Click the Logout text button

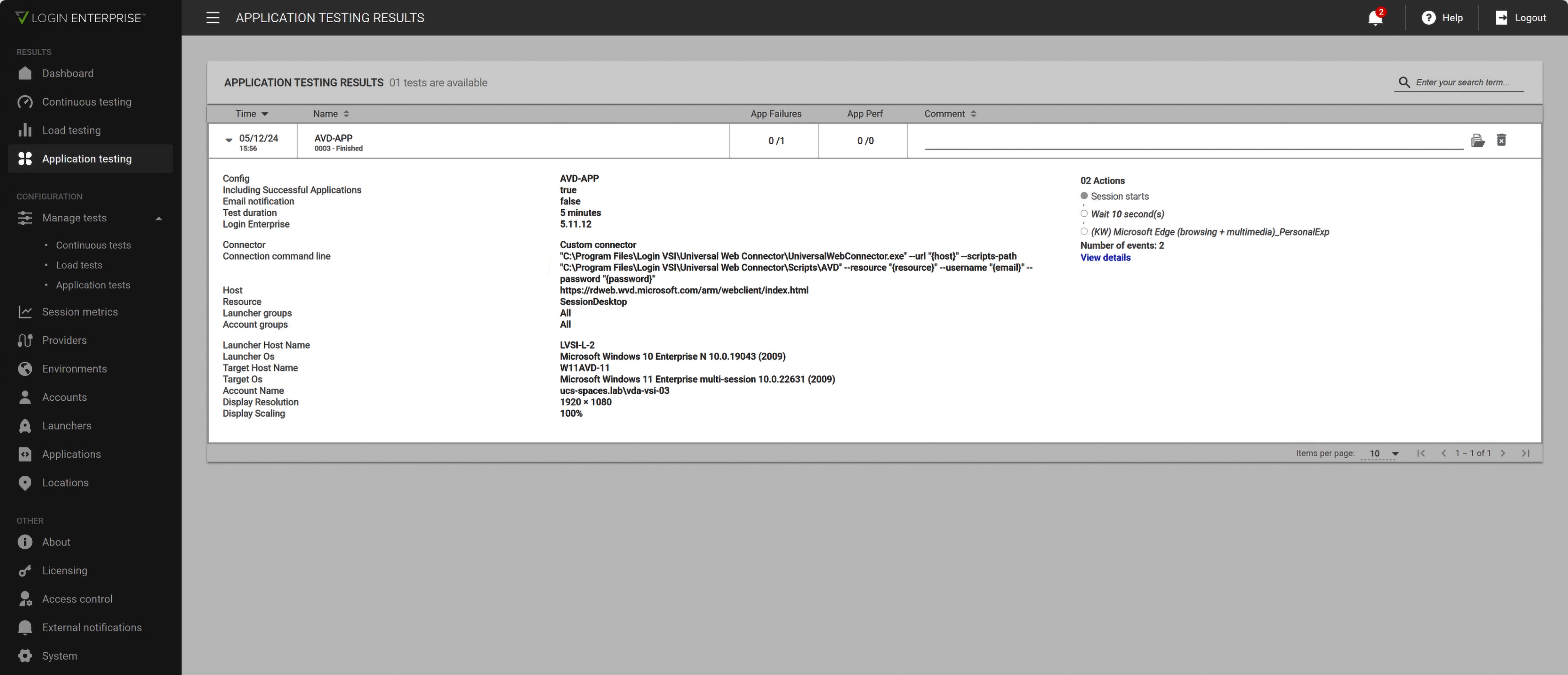coord(1530,18)
